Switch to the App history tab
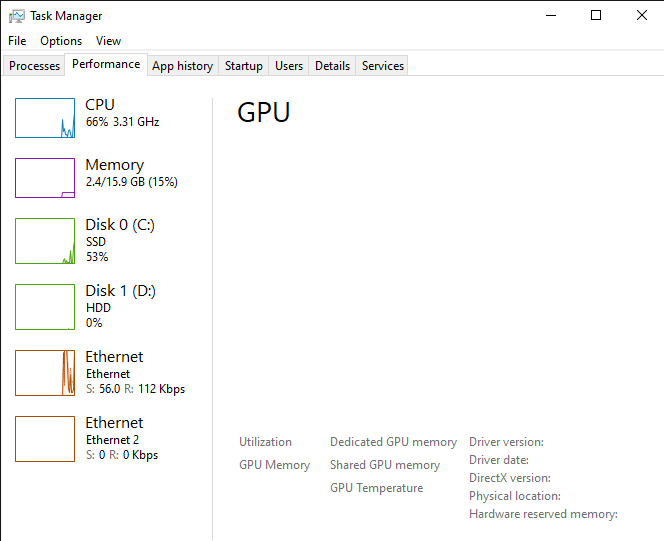Screen dimensions: 664x541 182,66
